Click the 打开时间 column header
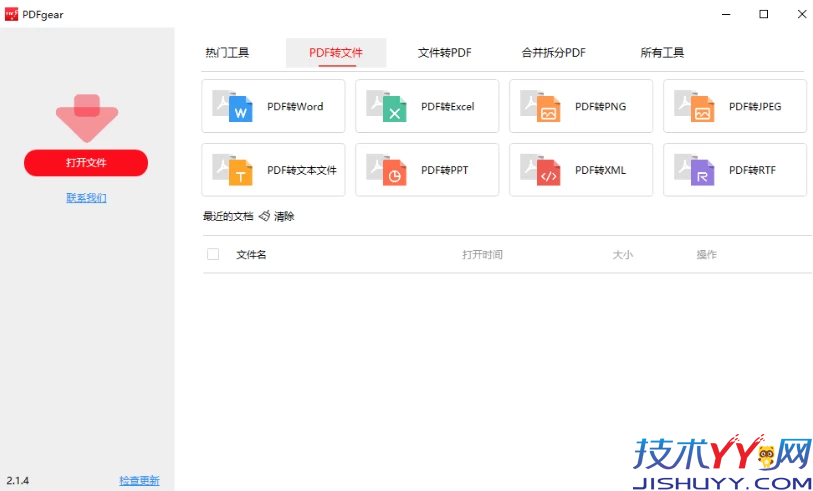Image resolution: width=813 pixels, height=491 pixels. pyautogui.click(x=482, y=255)
